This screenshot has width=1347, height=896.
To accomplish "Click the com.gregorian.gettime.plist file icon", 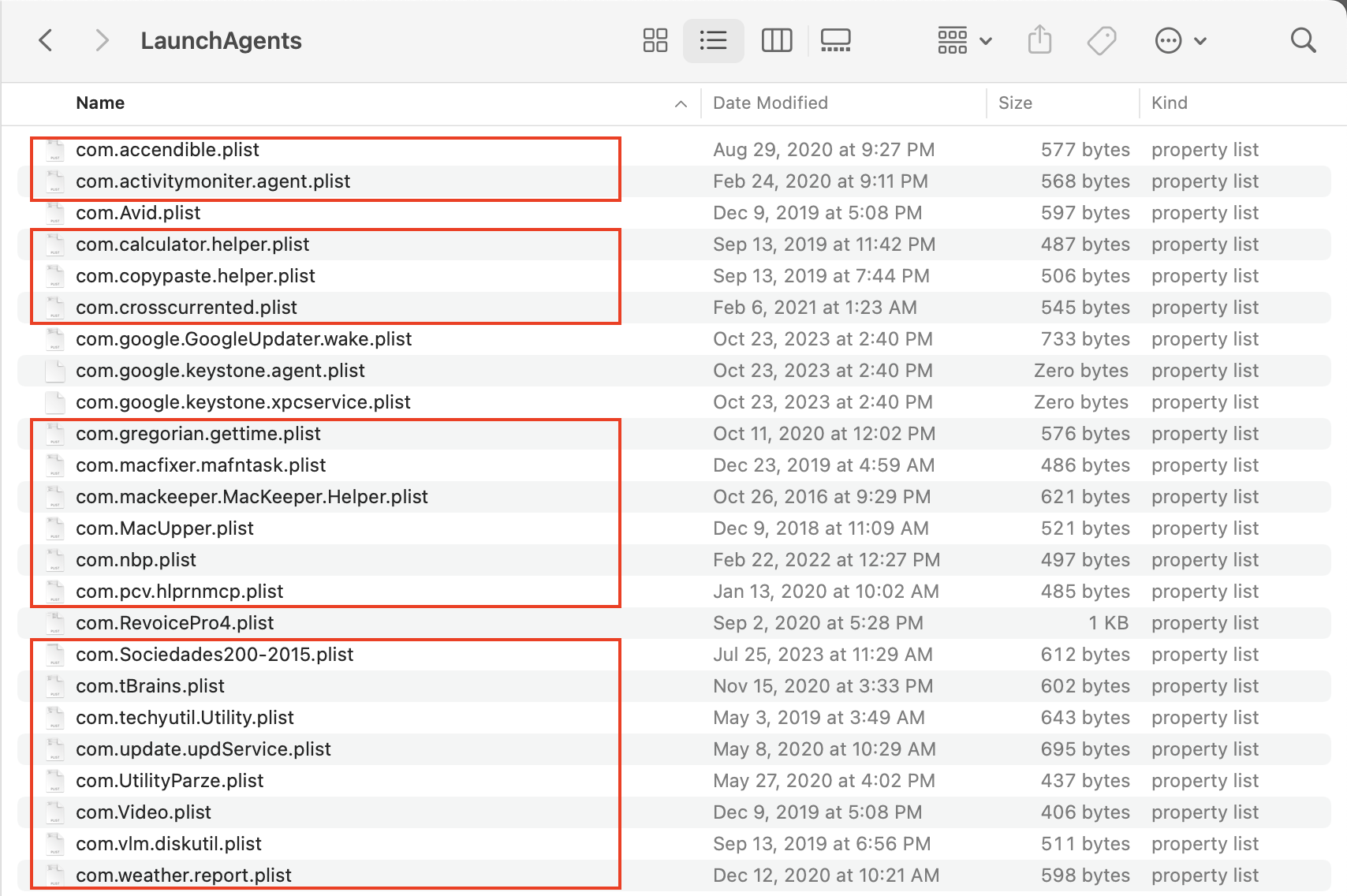I will tap(55, 434).
